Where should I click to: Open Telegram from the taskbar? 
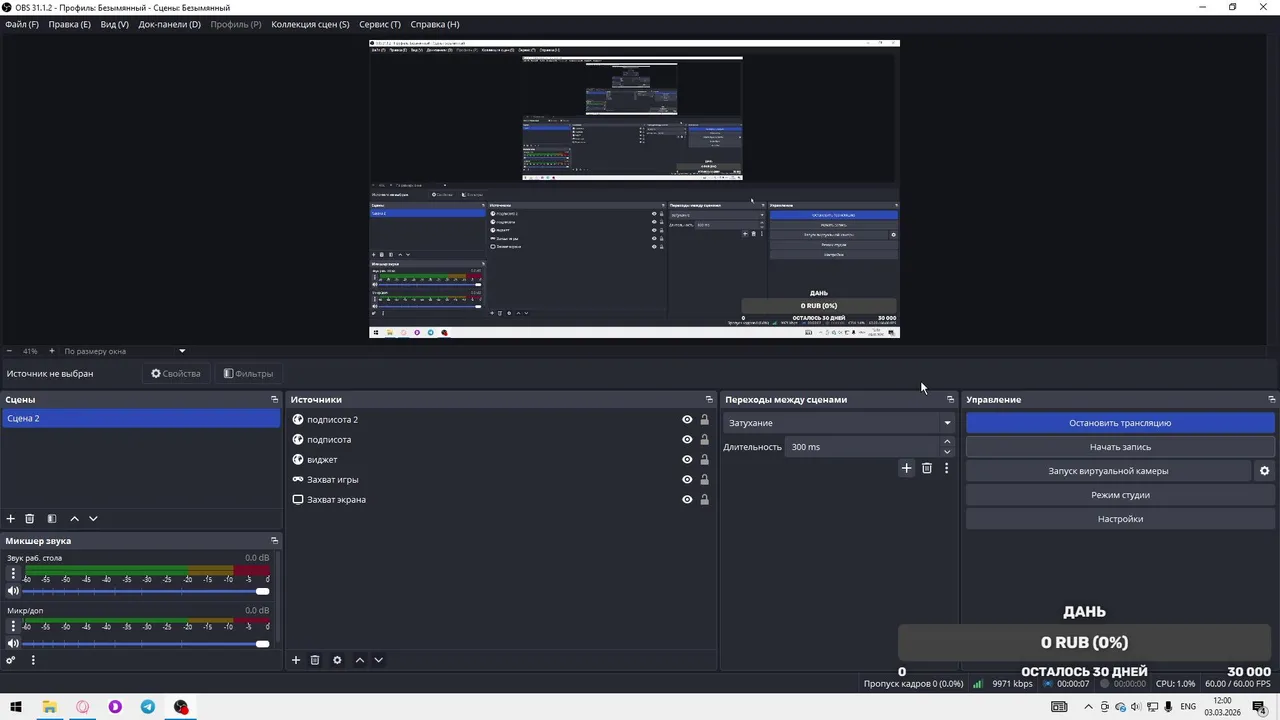tap(148, 707)
